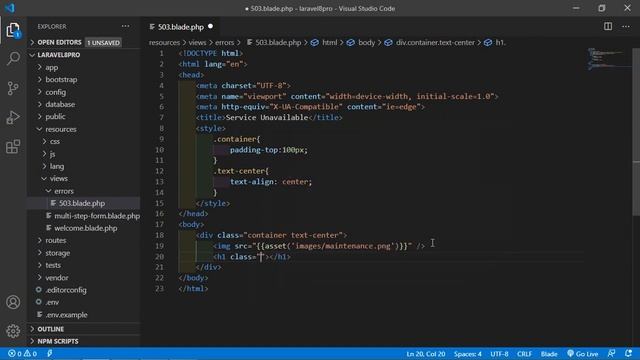Click resources in breadcrumb path
Image resolution: width=640 pixels, height=360 pixels.
tap(164, 42)
